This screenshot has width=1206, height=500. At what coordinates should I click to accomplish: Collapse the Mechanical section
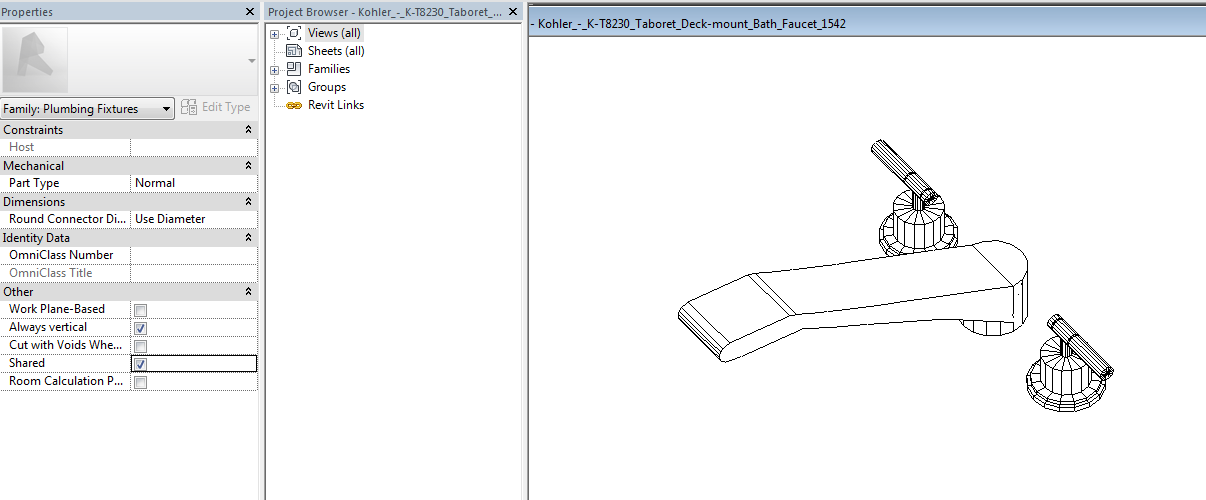click(x=248, y=166)
